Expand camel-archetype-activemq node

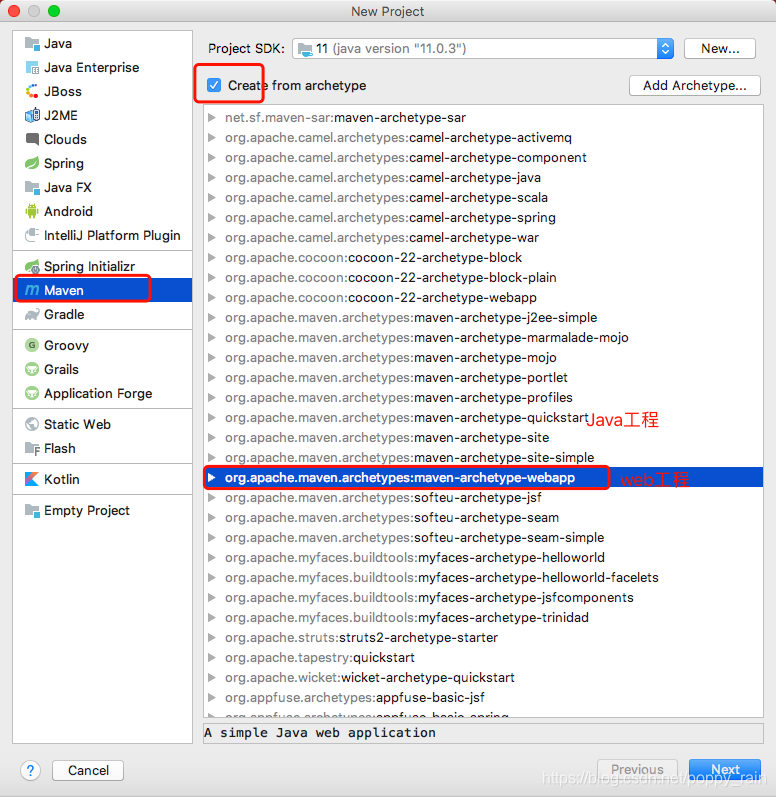point(212,138)
